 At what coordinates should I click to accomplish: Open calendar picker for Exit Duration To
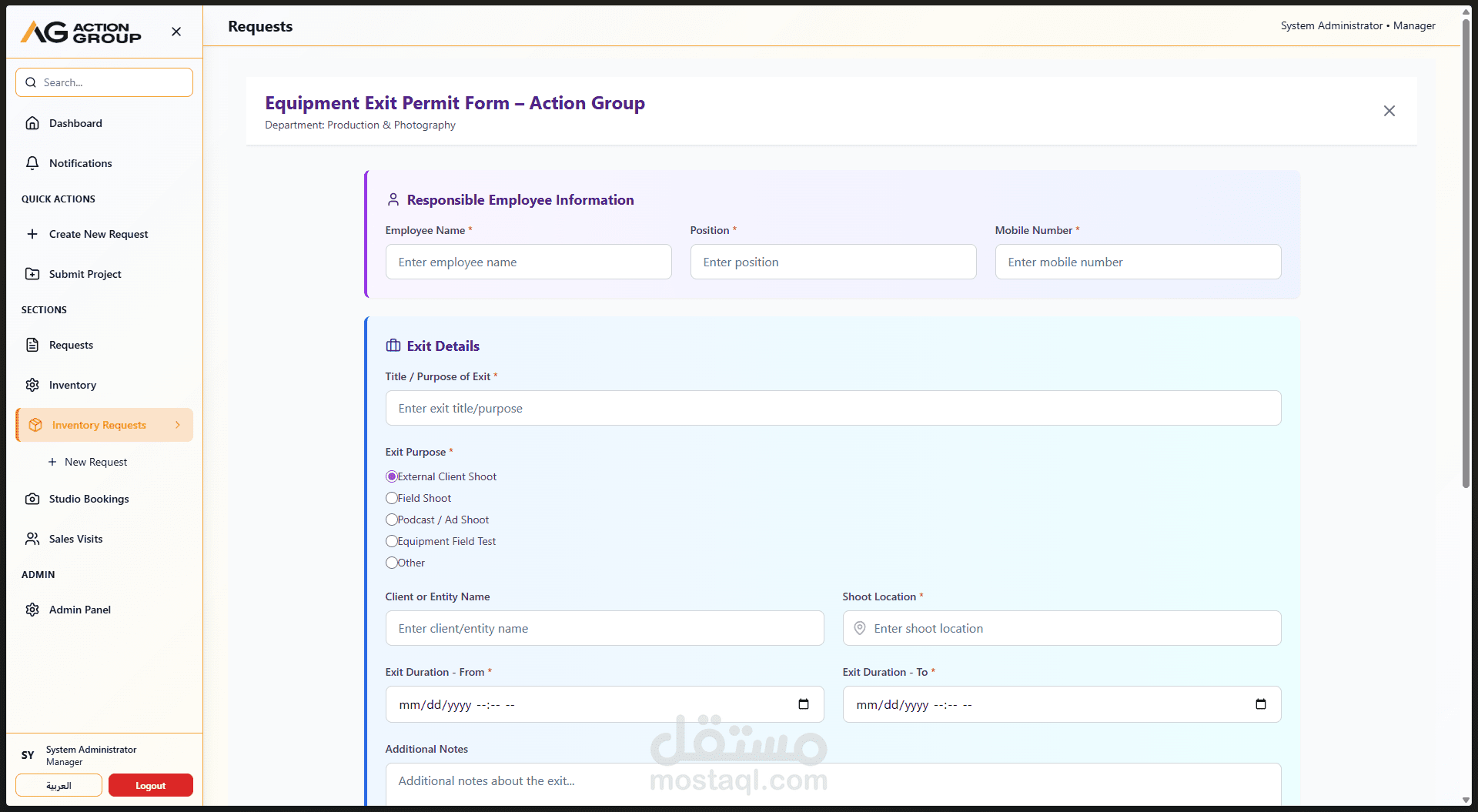[1261, 704]
